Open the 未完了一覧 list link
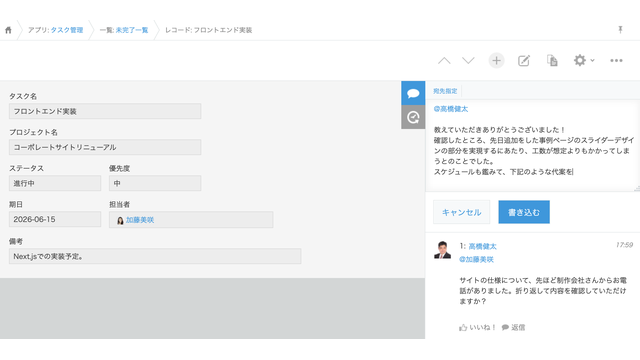This screenshot has width=640, height=360. tap(132, 30)
